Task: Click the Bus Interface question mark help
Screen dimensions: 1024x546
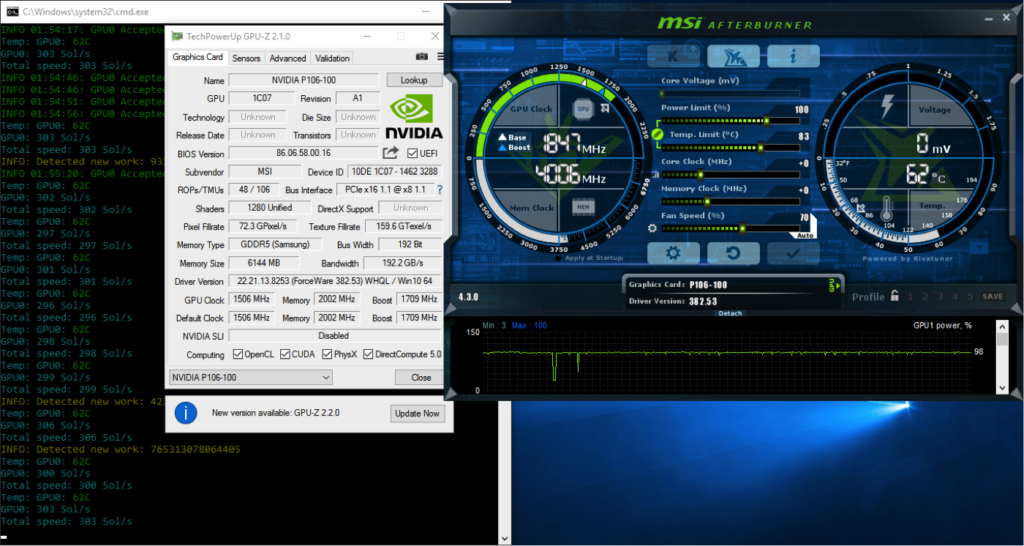Action: [x=440, y=189]
